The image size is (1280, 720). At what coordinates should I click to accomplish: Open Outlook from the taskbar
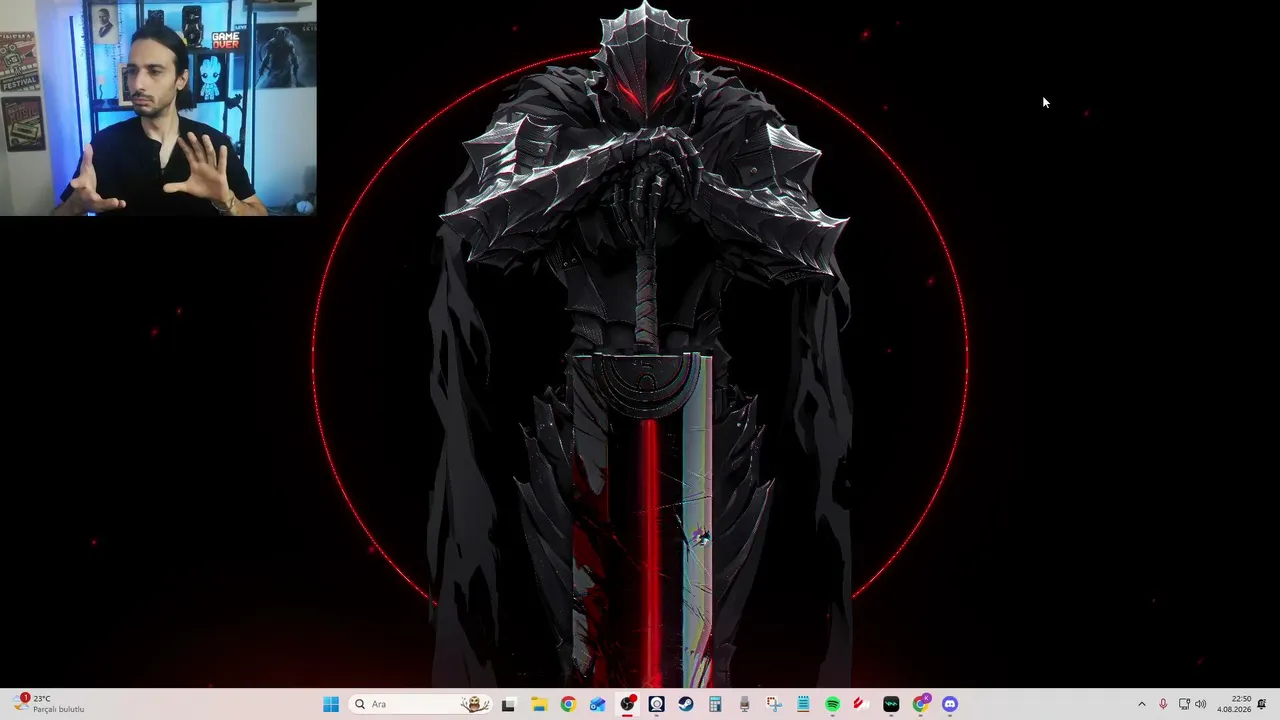597,704
